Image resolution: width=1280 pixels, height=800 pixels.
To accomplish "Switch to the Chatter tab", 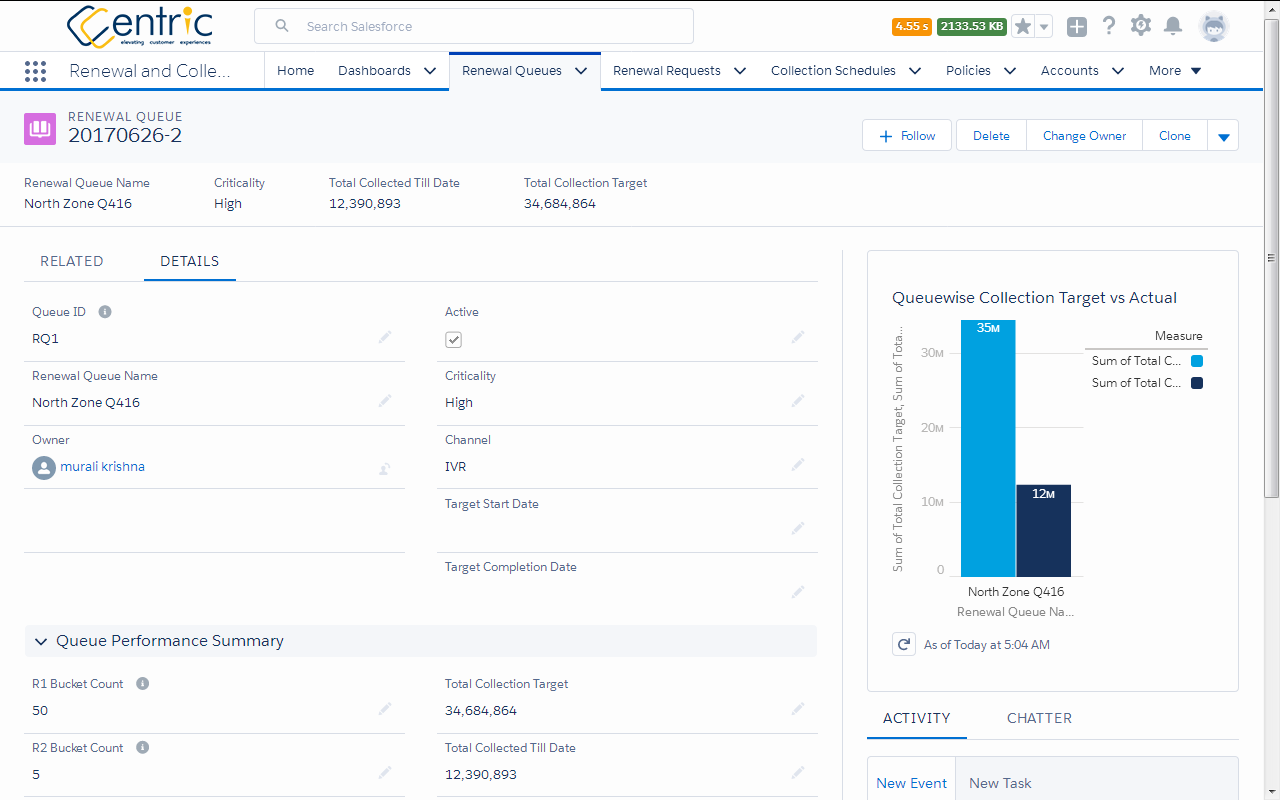I will coord(1039,718).
